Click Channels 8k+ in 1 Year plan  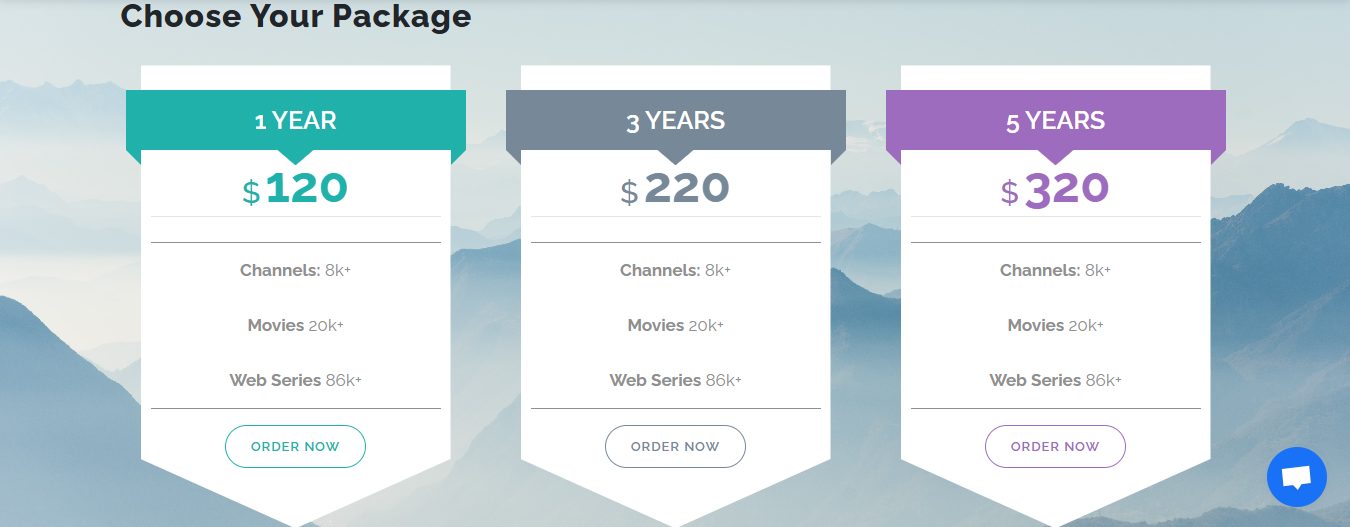point(295,270)
